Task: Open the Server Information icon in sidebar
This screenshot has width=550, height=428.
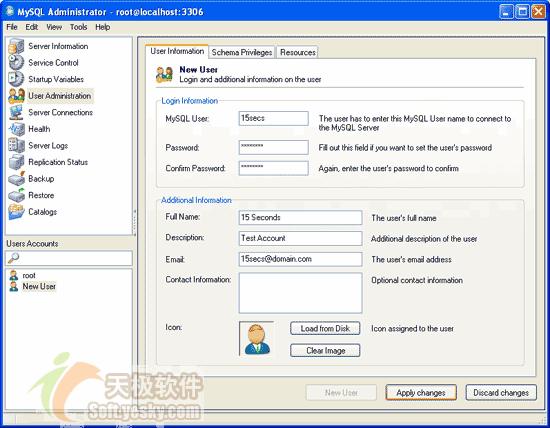Action: click(16, 46)
